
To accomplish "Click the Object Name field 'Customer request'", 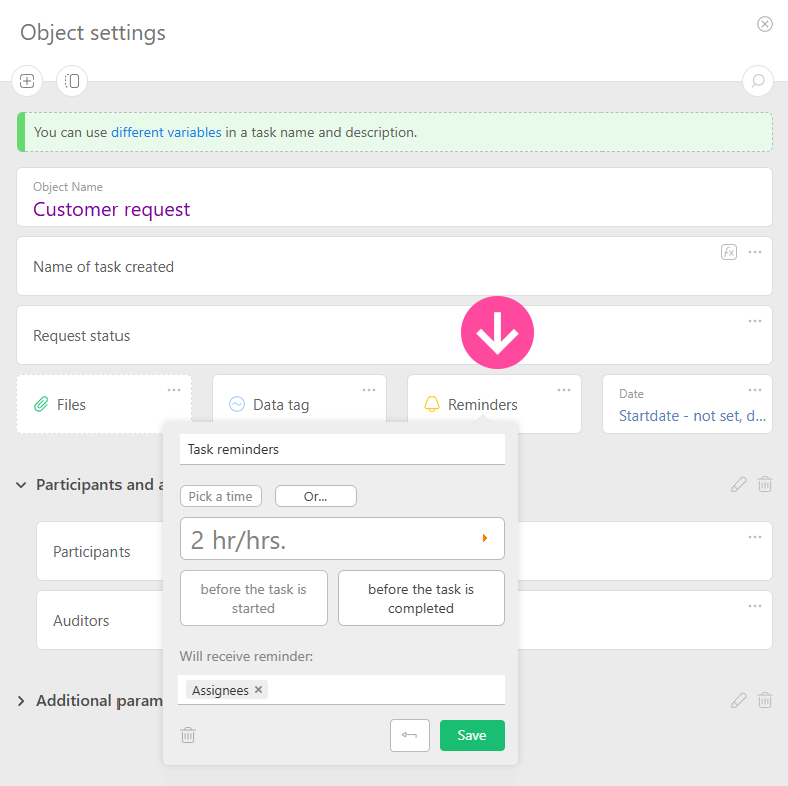I will pyautogui.click(x=112, y=209).
